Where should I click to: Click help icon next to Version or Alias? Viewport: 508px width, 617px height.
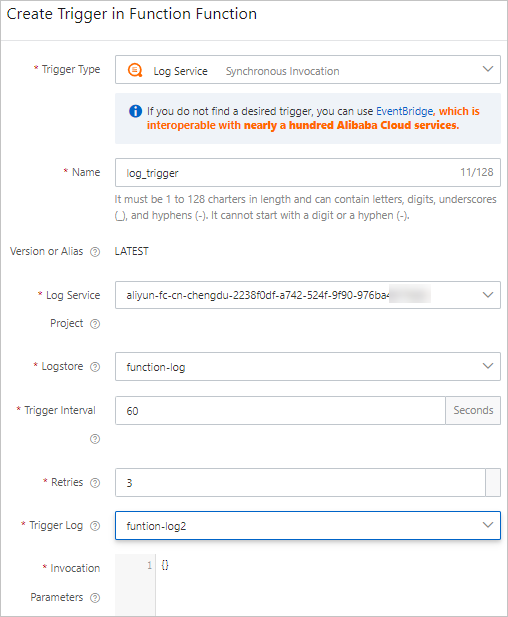coord(95,252)
